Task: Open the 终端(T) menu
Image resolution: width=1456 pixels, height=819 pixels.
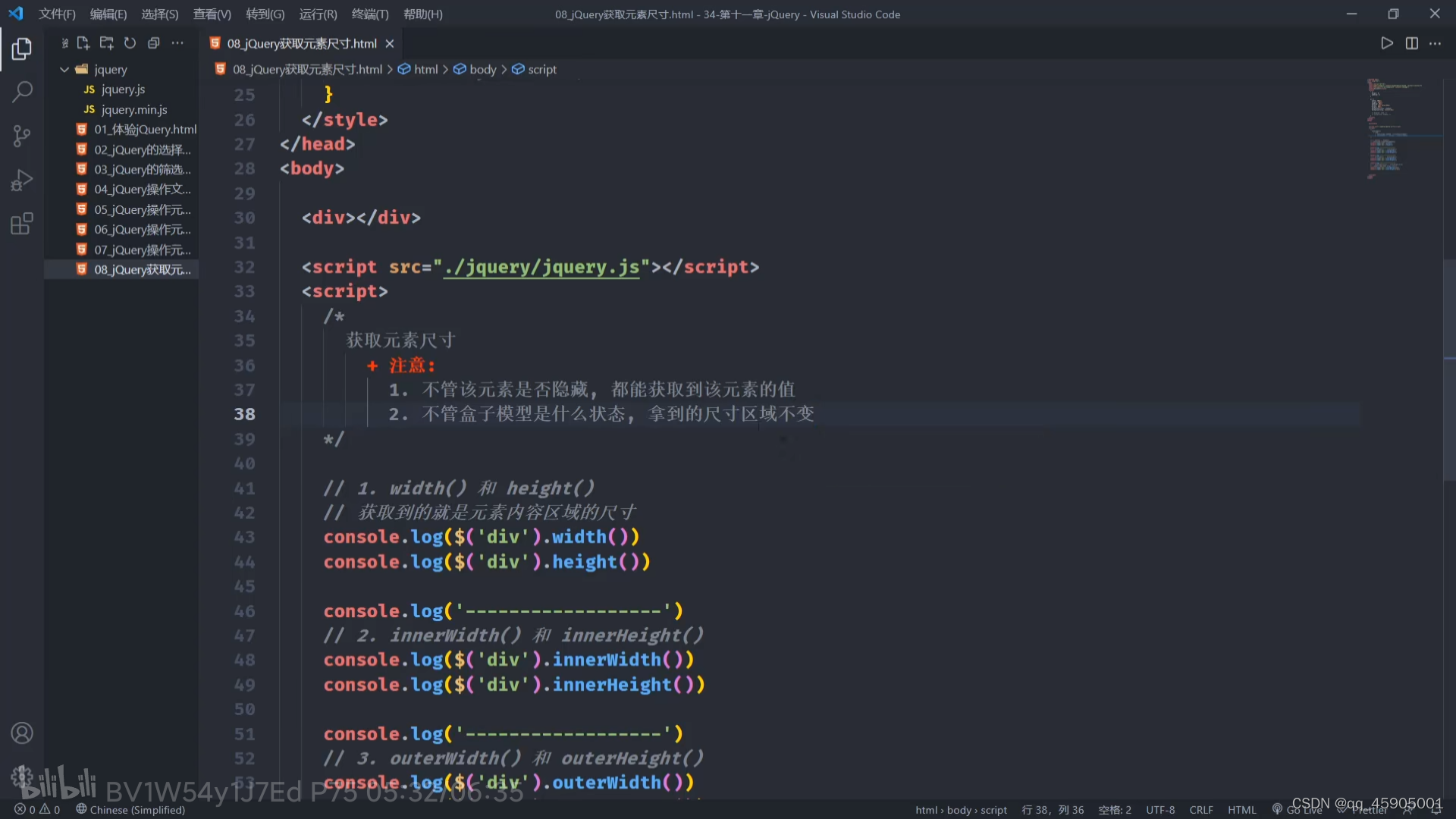Action: pyautogui.click(x=369, y=14)
